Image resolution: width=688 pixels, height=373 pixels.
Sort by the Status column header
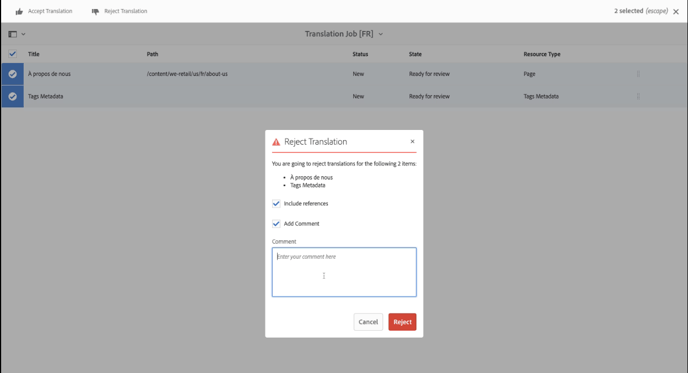(x=360, y=54)
